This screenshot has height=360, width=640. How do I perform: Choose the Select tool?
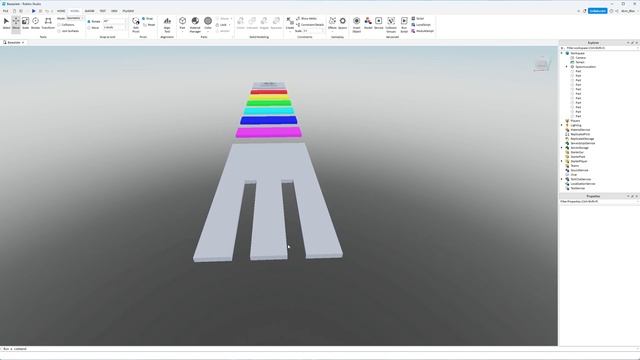[6, 23]
